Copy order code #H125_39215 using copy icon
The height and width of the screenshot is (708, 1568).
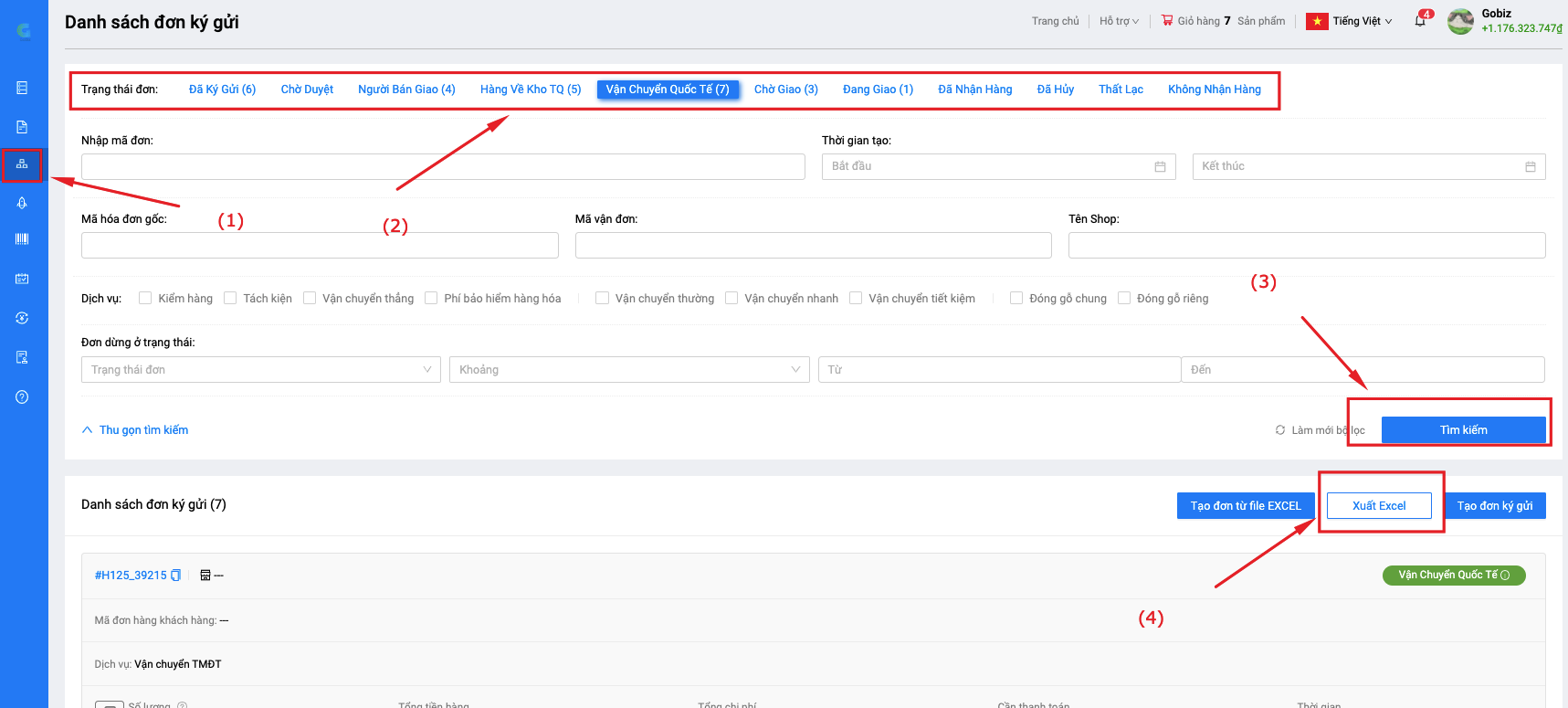[x=176, y=576]
